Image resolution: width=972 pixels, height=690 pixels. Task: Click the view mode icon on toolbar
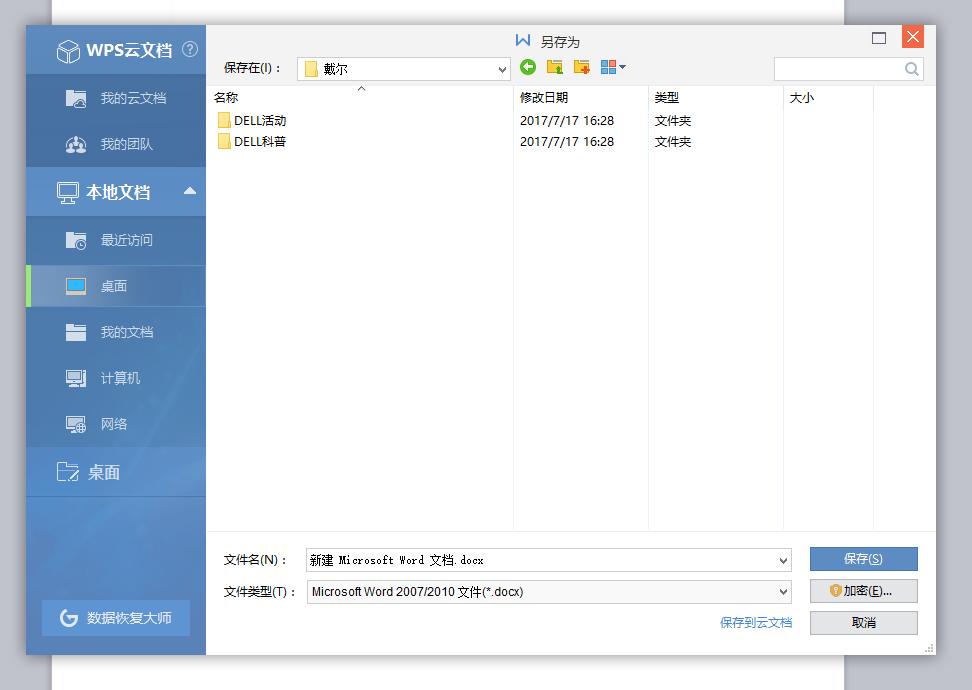pyautogui.click(x=608, y=68)
